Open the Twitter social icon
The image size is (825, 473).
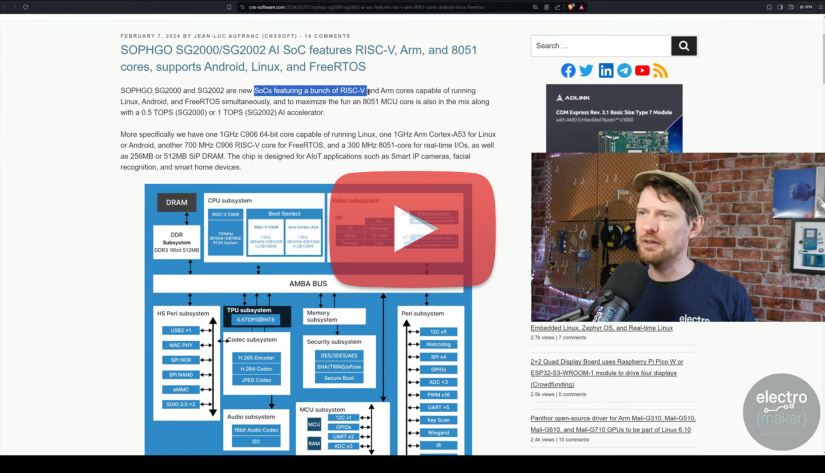(x=586, y=71)
